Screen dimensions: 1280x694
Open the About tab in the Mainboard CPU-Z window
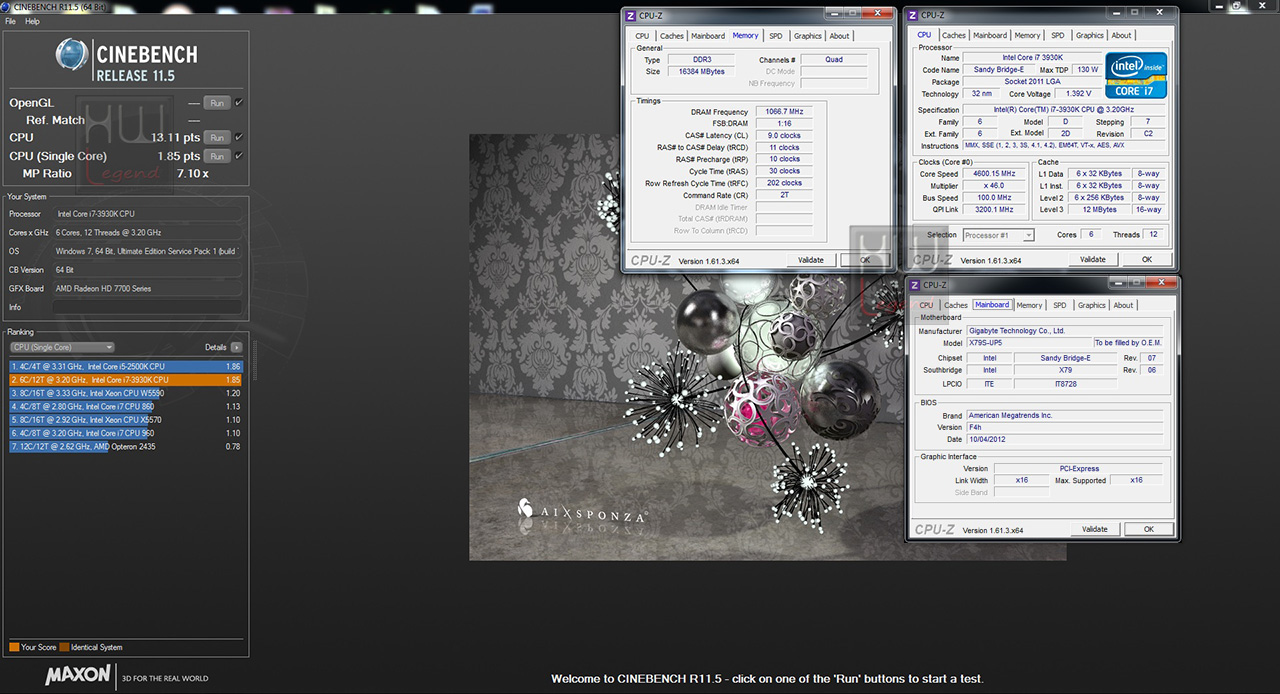pos(1124,305)
